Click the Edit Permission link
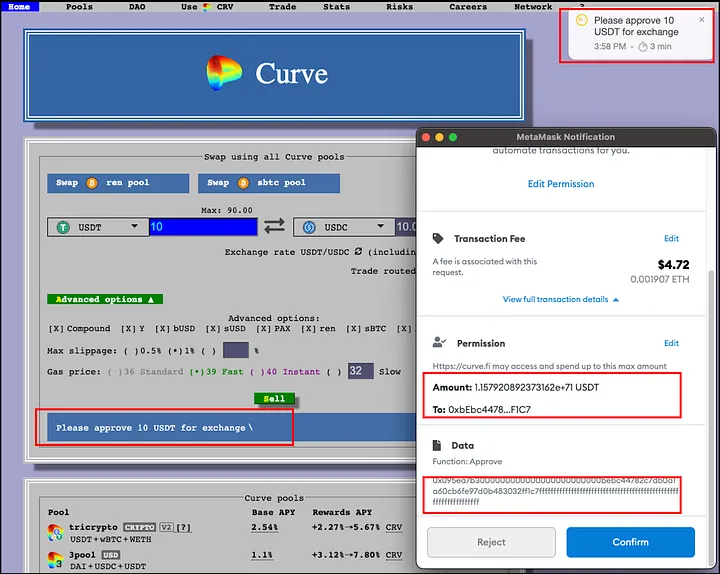Screen dimensions: 720x574 pos(561,184)
